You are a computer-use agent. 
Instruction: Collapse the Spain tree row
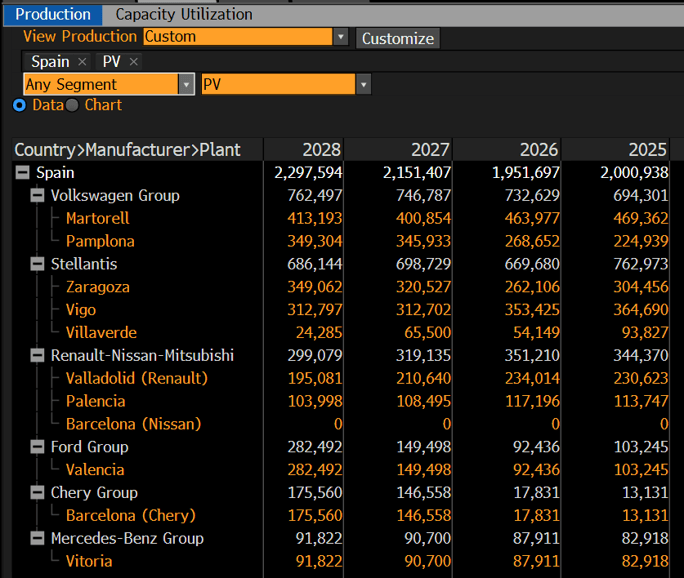coord(23,173)
